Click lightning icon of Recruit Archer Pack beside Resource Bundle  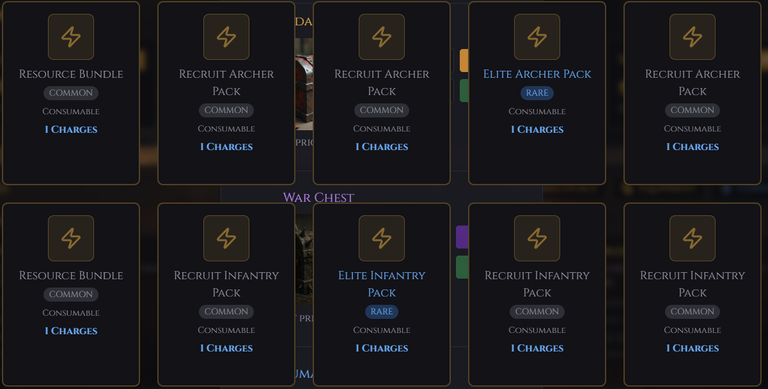226,37
